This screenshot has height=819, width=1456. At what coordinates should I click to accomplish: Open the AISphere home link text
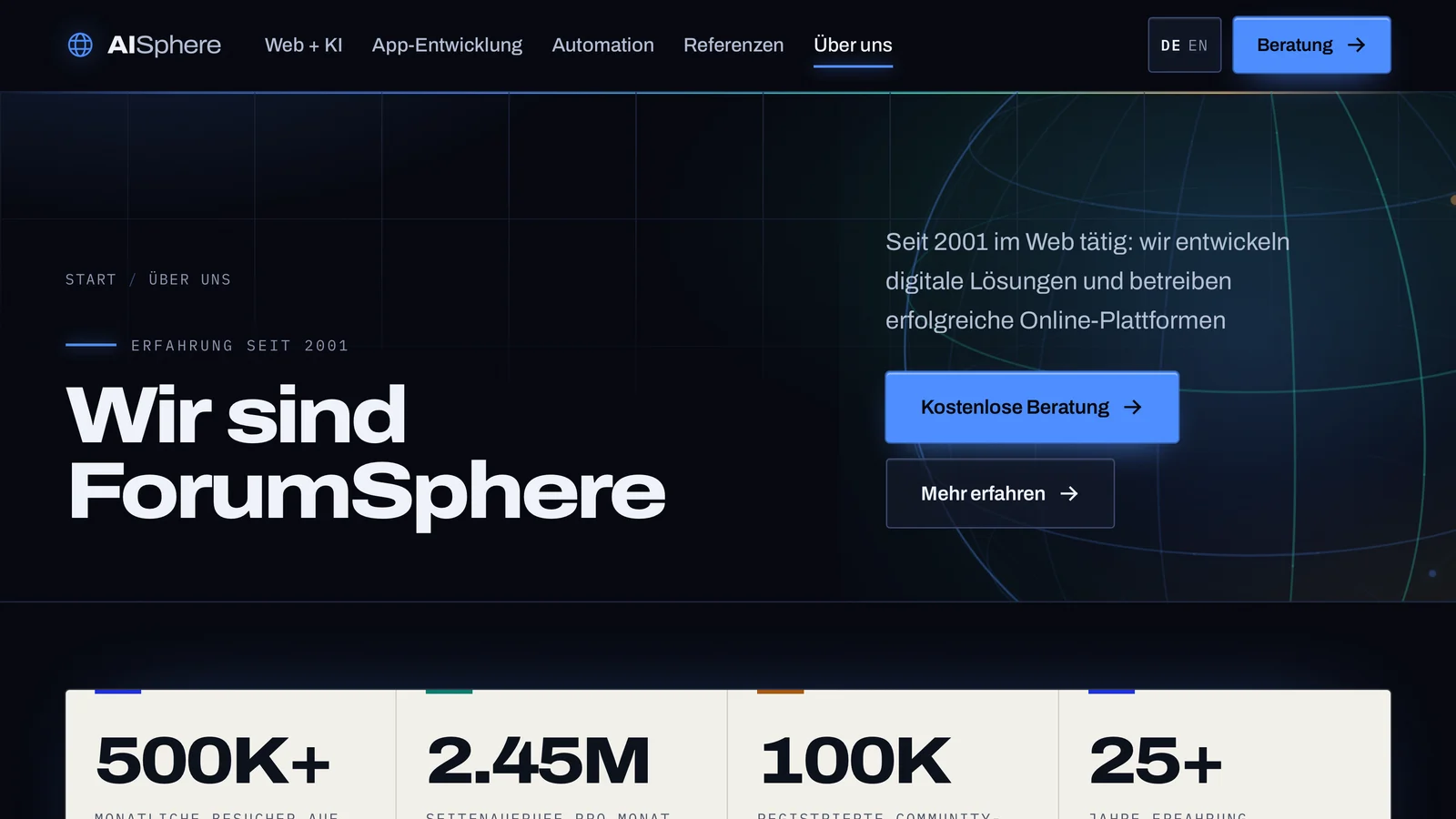point(164,45)
